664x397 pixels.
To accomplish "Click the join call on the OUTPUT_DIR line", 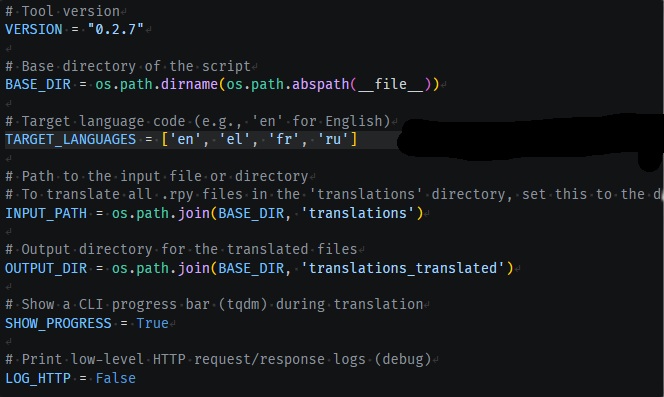I will tap(194, 268).
